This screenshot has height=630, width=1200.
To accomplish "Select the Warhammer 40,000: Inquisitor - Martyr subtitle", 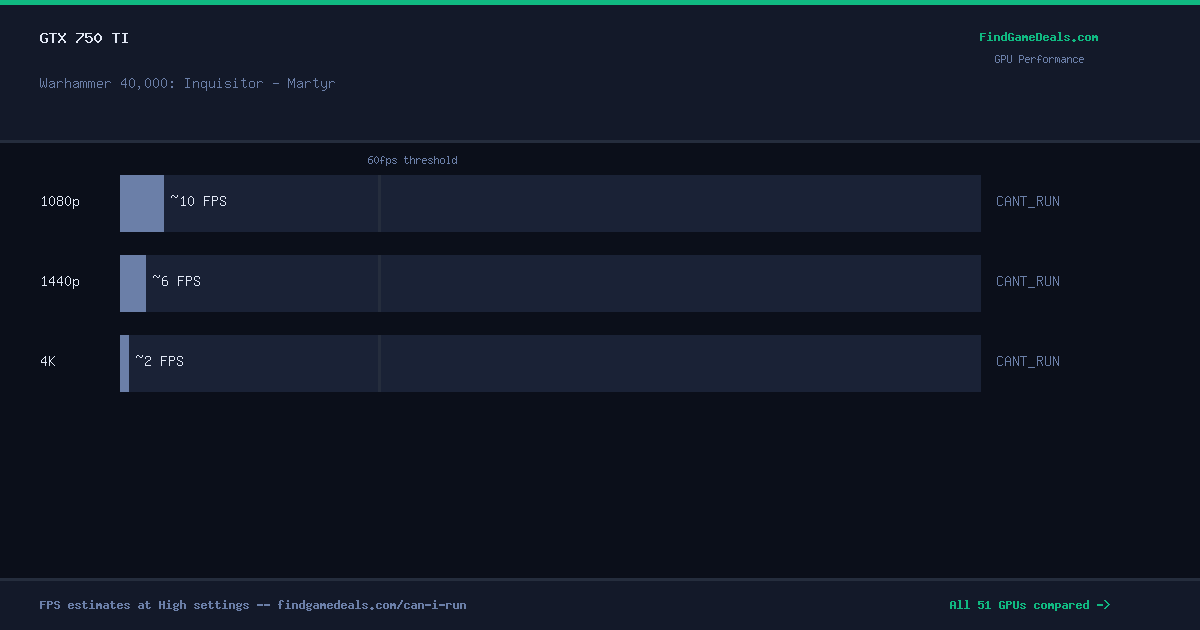I will coord(187,83).
